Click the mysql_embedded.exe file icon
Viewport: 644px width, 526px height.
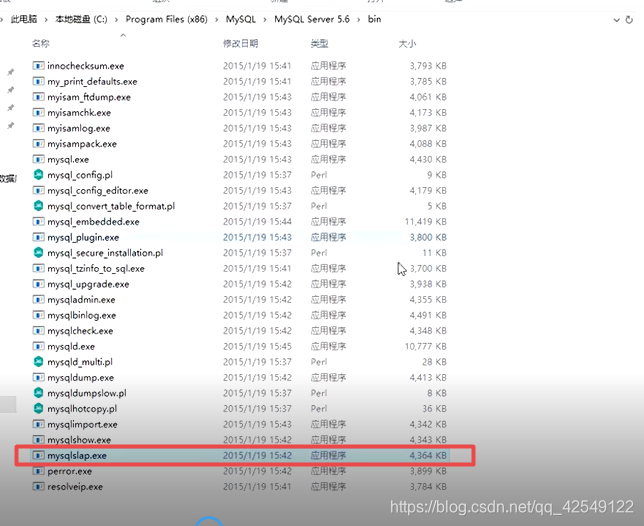pyautogui.click(x=38, y=222)
